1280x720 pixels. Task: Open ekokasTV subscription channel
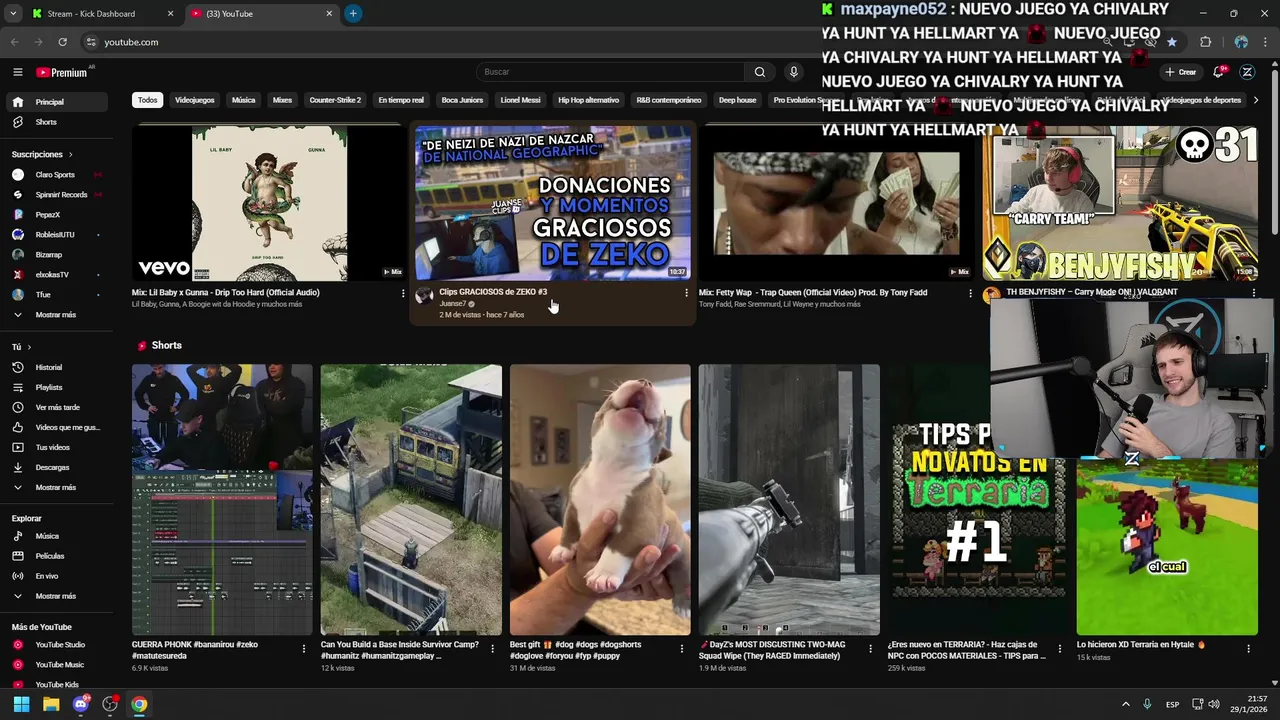point(58,275)
